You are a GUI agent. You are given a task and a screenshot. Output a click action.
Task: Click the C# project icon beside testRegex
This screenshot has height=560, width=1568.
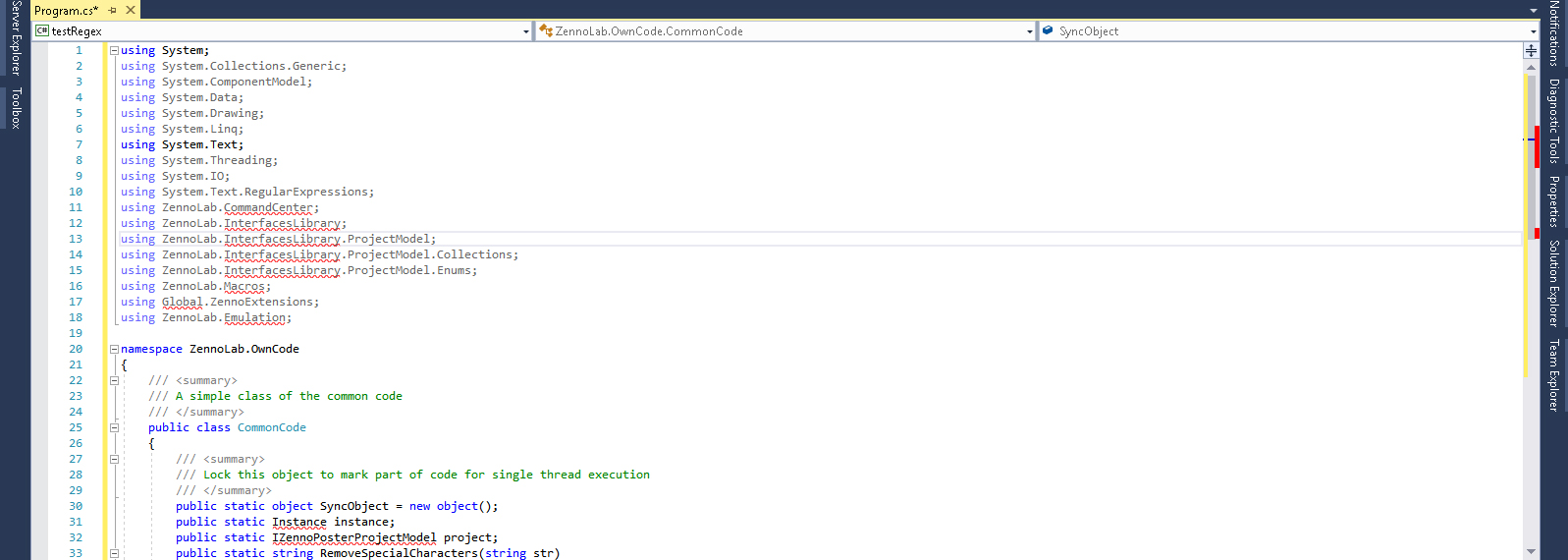point(42,31)
